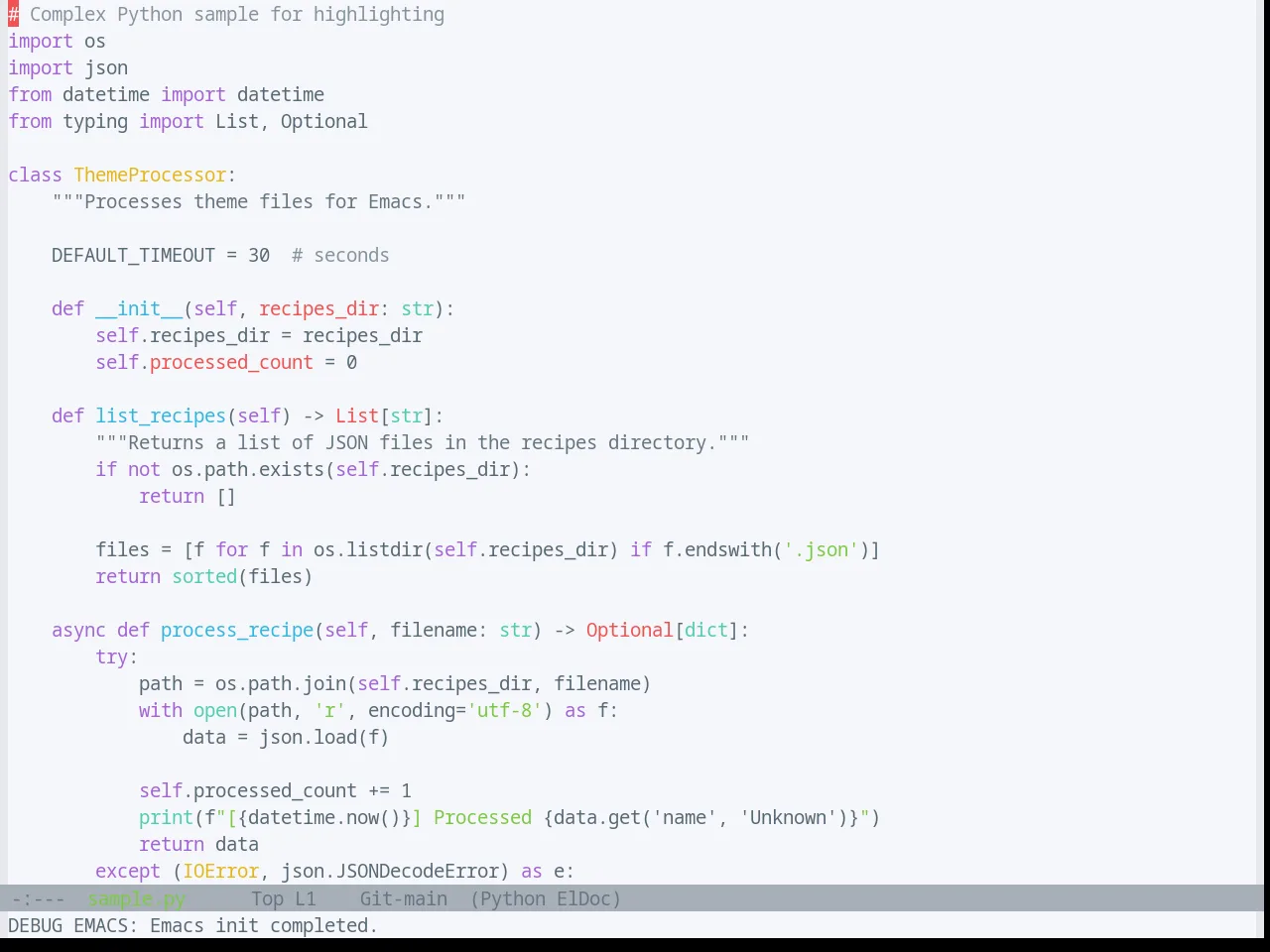Click the word 'Processed' in the f-string
This screenshot has height=952, width=1270.
pyautogui.click(x=482, y=817)
